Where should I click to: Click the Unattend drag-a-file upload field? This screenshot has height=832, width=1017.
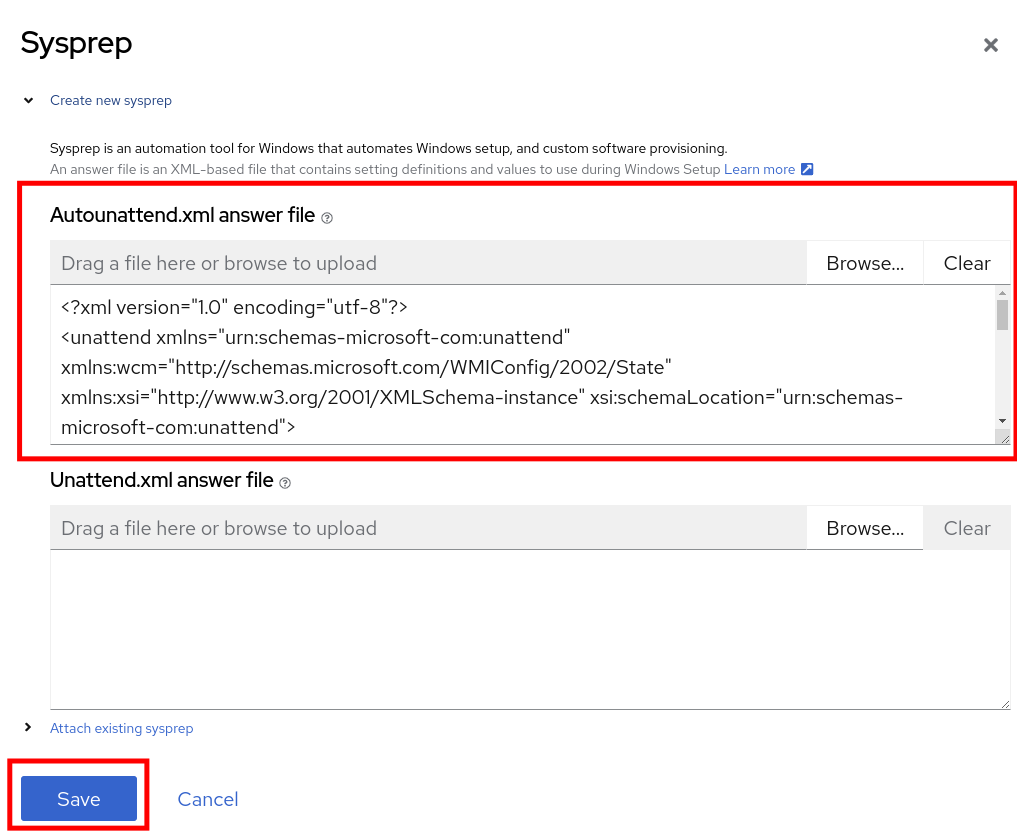pyautogui.click(x=428, y=528)
